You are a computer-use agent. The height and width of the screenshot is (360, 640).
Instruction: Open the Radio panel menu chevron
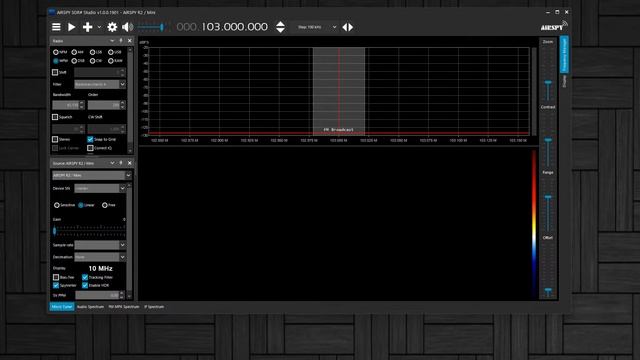112,41
